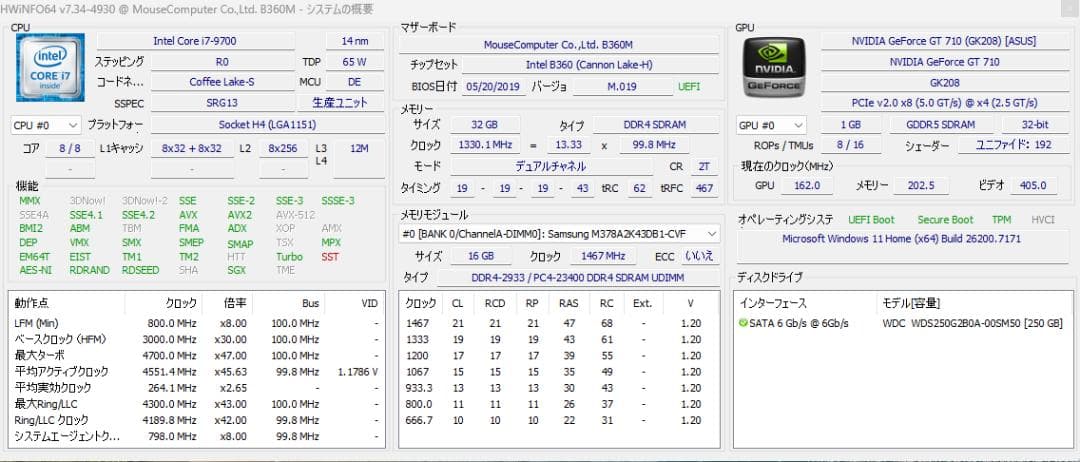Click the インターフェース column header

coord(773,304)
